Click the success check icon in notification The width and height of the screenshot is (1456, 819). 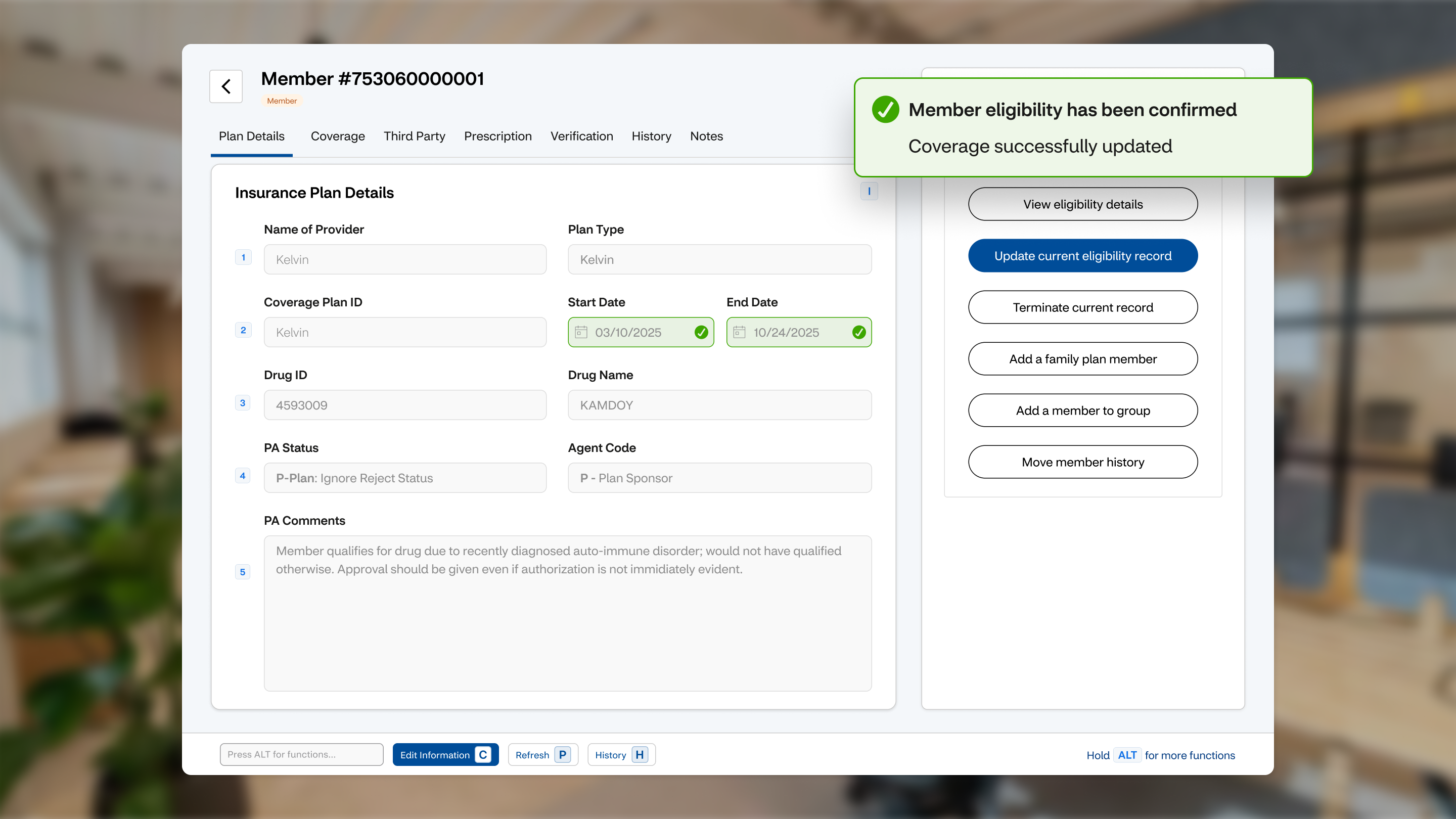[886, 110]
